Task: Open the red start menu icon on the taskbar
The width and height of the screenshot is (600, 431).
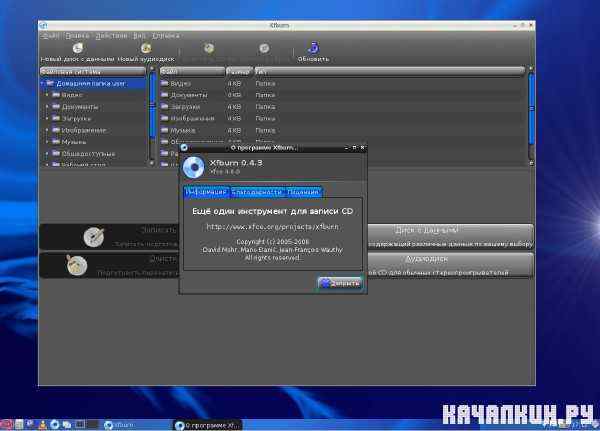Action: [6, 424]
